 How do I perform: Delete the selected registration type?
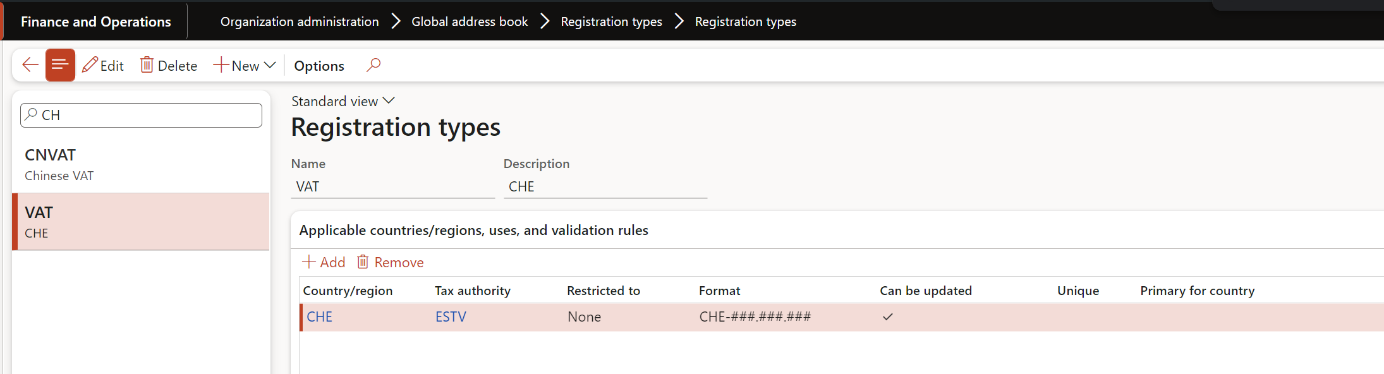(x=168, y=65)
